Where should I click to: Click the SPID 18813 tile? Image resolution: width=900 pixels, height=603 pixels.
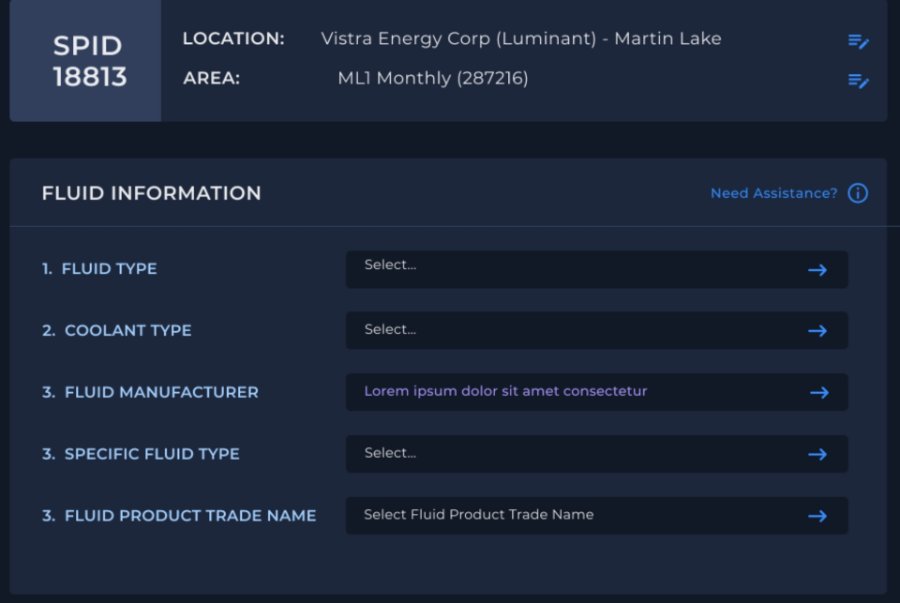[x=86, y=61]
